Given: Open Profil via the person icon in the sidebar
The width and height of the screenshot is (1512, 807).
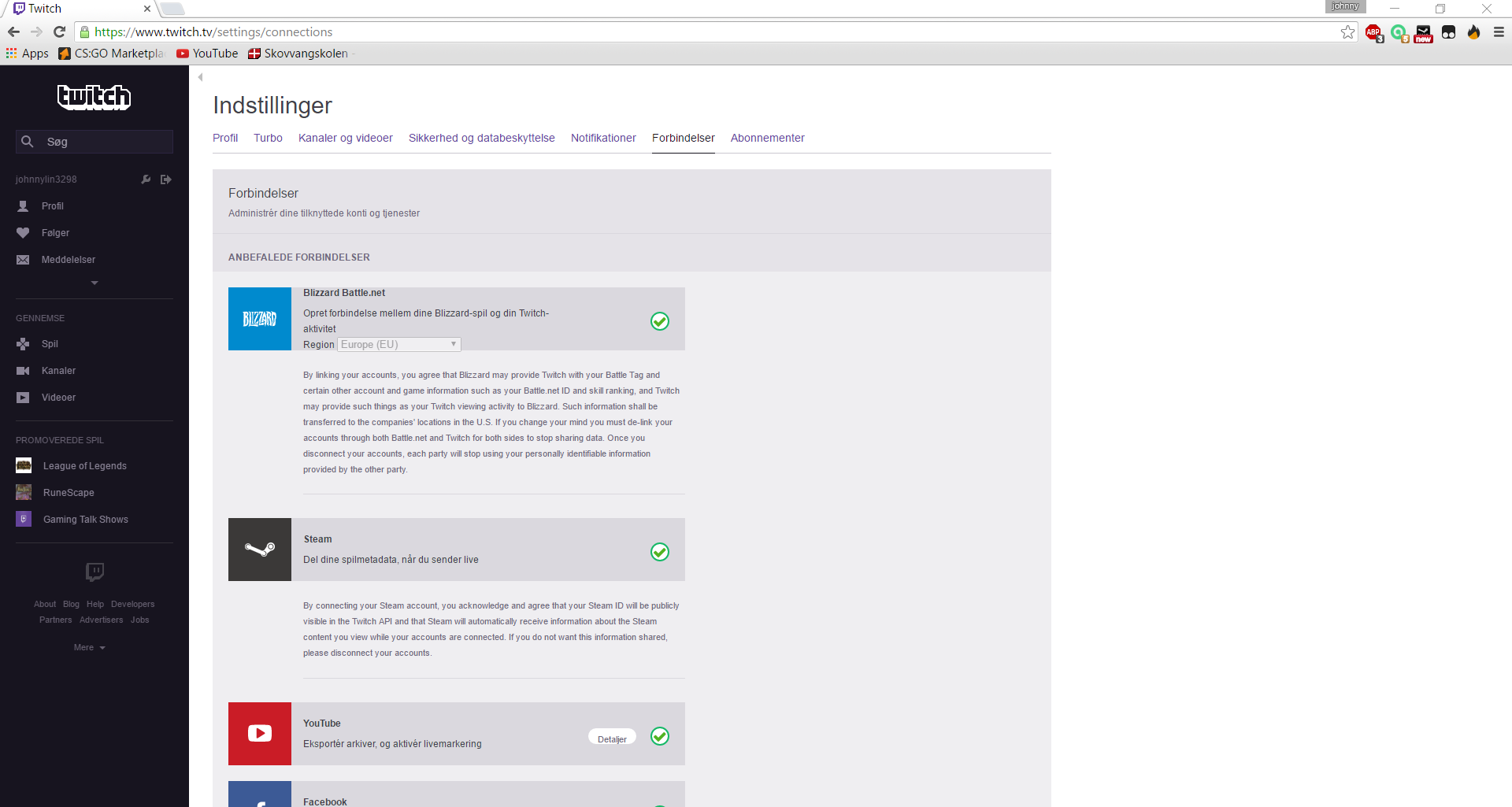Looking at the screenshot, I should (x=24, y=206).
